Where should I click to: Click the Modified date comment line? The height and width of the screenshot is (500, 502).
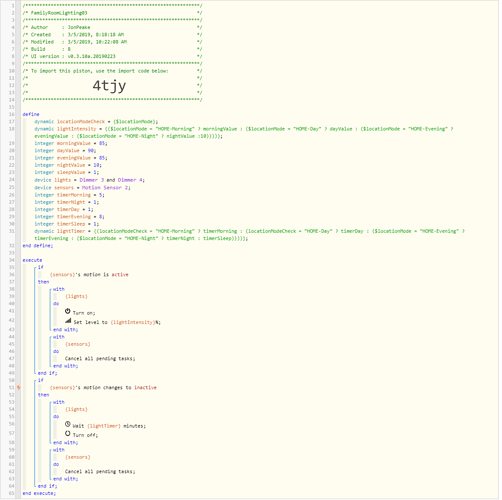click(x=112, y=42)
